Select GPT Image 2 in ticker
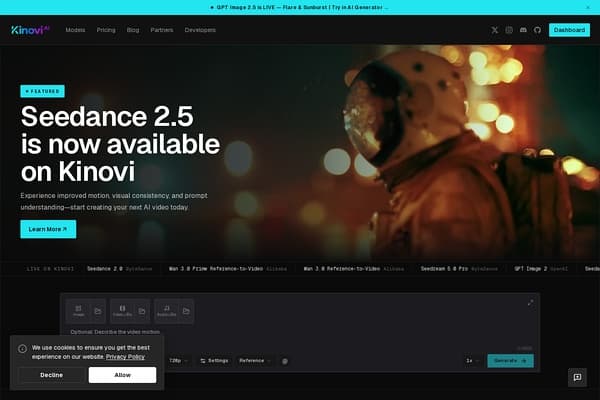Viewport: 600px width, 400px height. click(x=541, y=269)
